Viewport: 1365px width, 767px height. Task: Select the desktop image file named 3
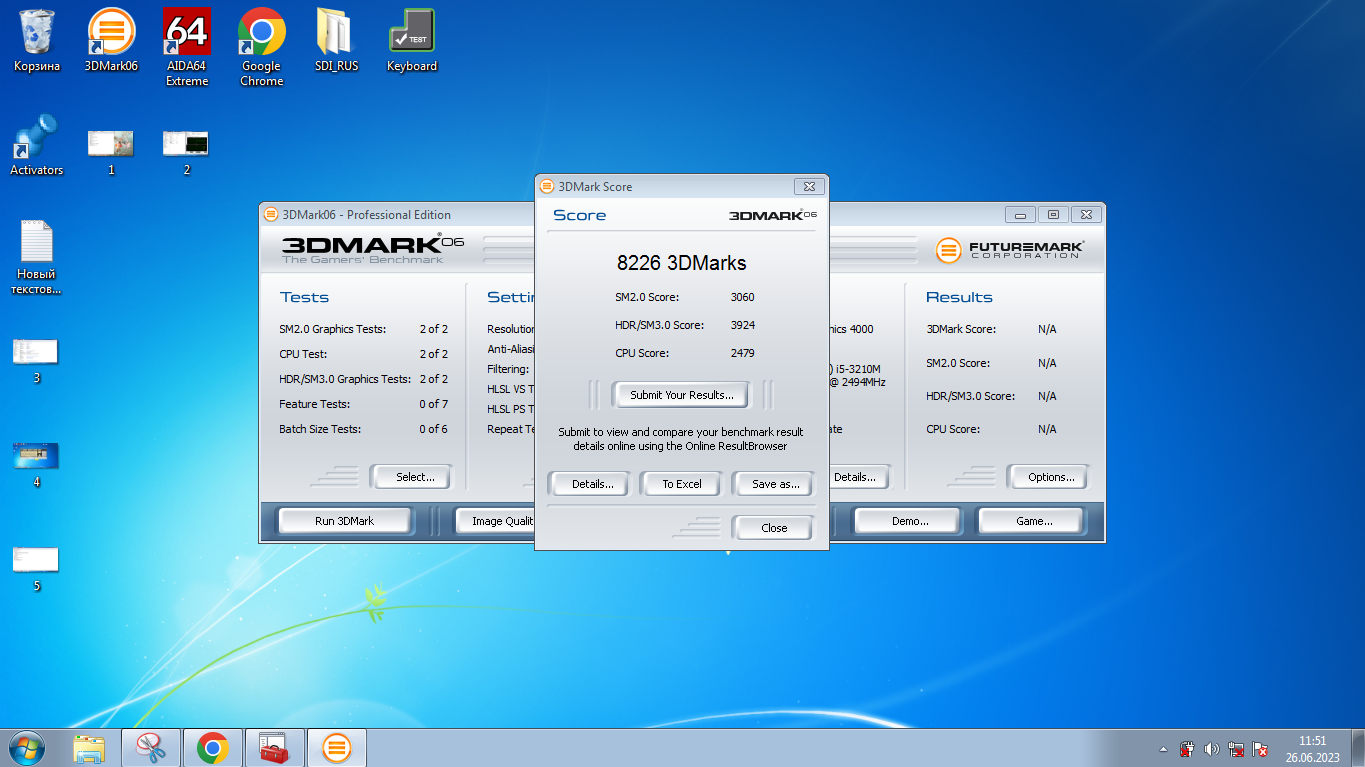point(36,360)
